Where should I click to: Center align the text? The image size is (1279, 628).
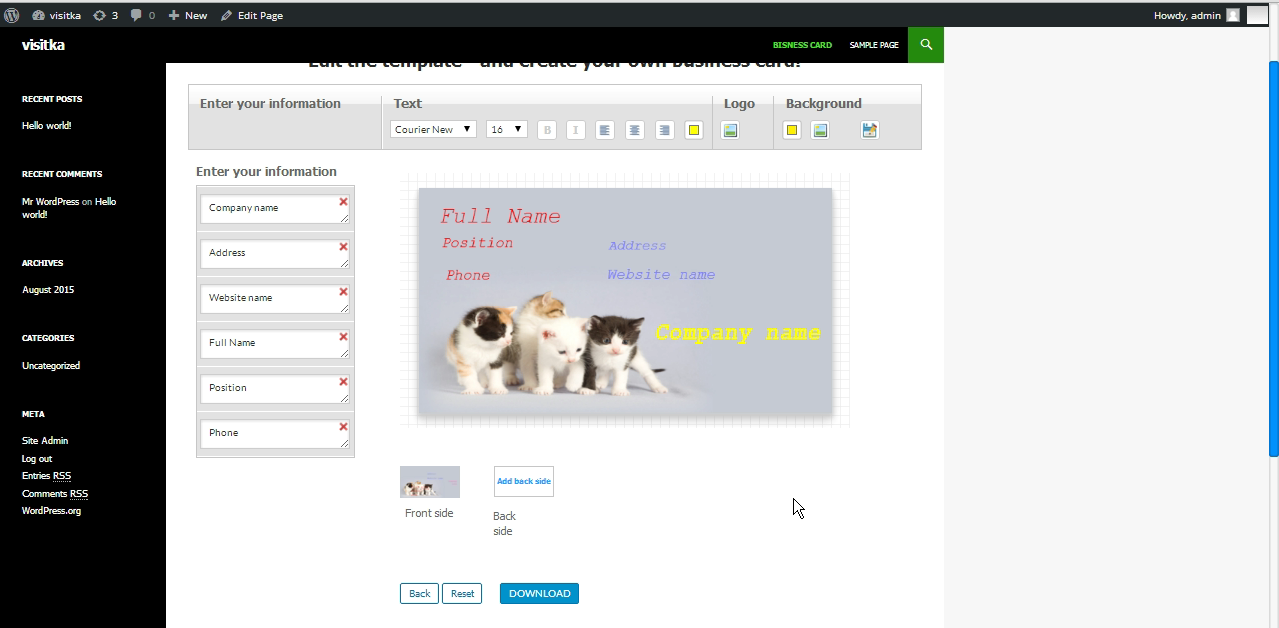(x=635, y=130)
